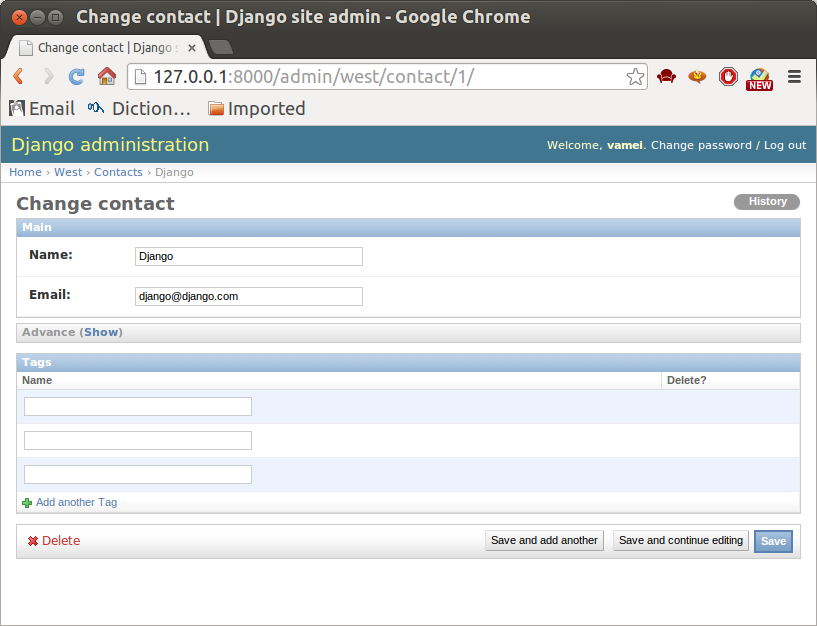Open the Diction... bookmark

coord(139,108)
